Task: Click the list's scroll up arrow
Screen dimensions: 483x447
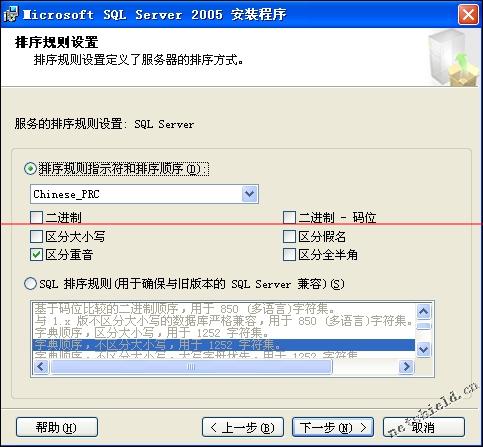Action: 424,311
